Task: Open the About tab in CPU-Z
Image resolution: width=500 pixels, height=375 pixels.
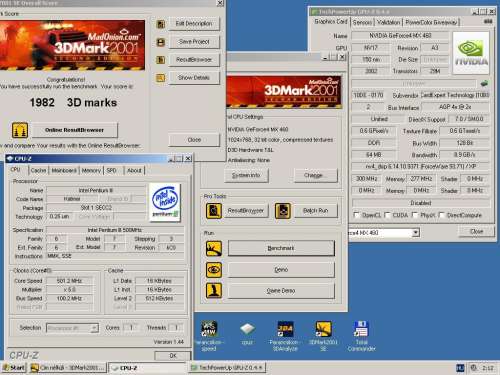Action: coord(134,170)
